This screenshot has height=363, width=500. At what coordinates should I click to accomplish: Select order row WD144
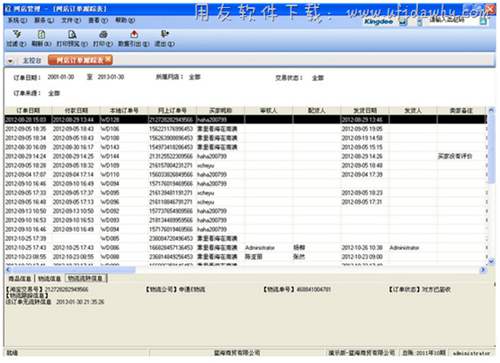tap(246, 156)
